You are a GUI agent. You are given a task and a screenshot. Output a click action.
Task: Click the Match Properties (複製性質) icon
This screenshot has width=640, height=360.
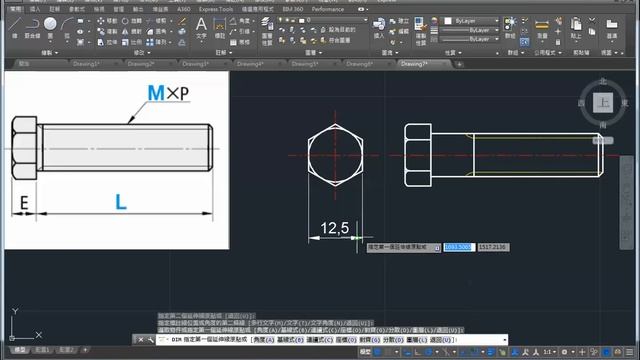point(420,31)
